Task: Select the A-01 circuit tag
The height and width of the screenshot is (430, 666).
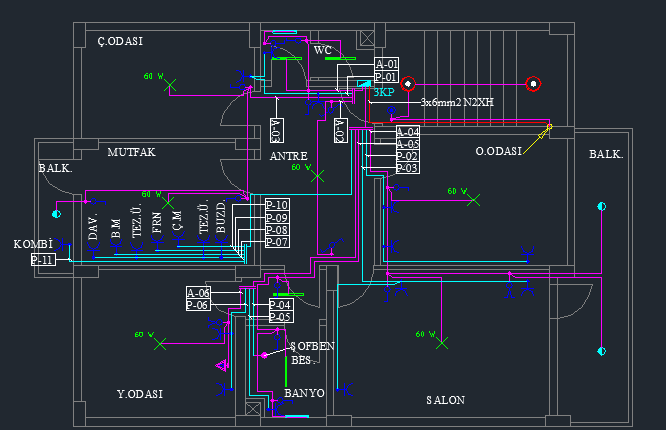Action: click(386, 64)
